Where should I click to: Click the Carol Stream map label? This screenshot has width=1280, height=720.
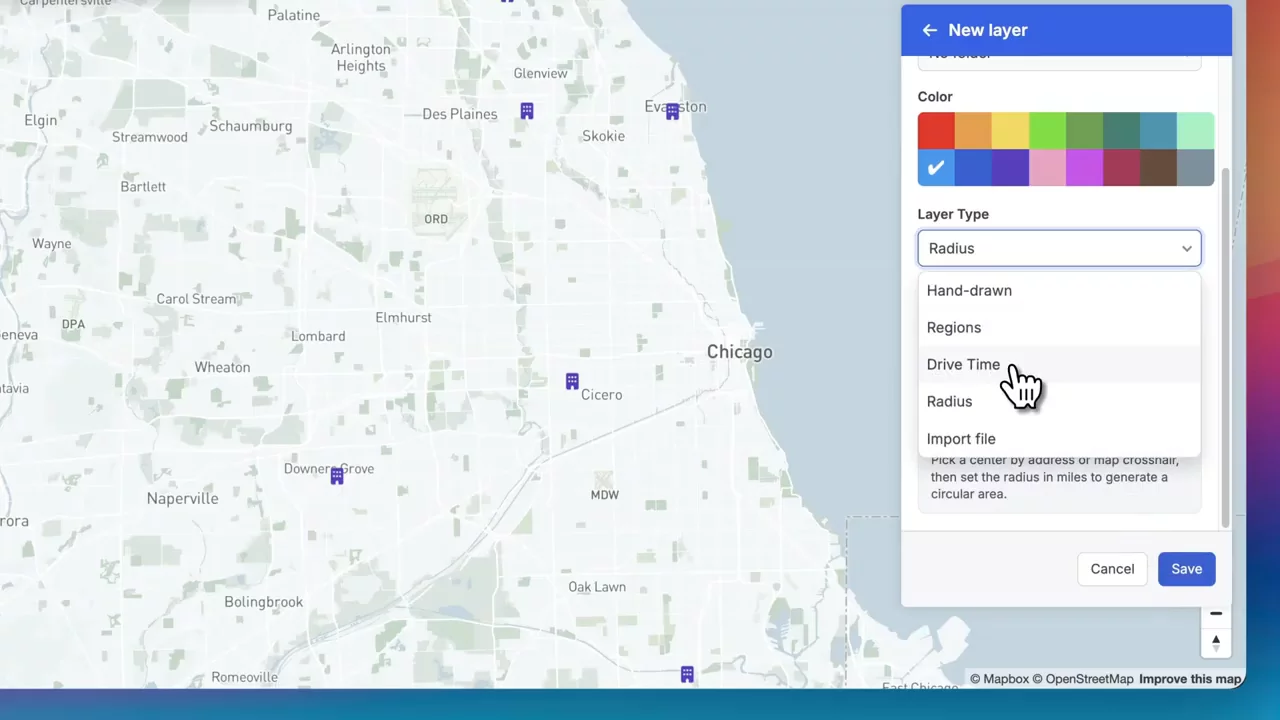196,298
